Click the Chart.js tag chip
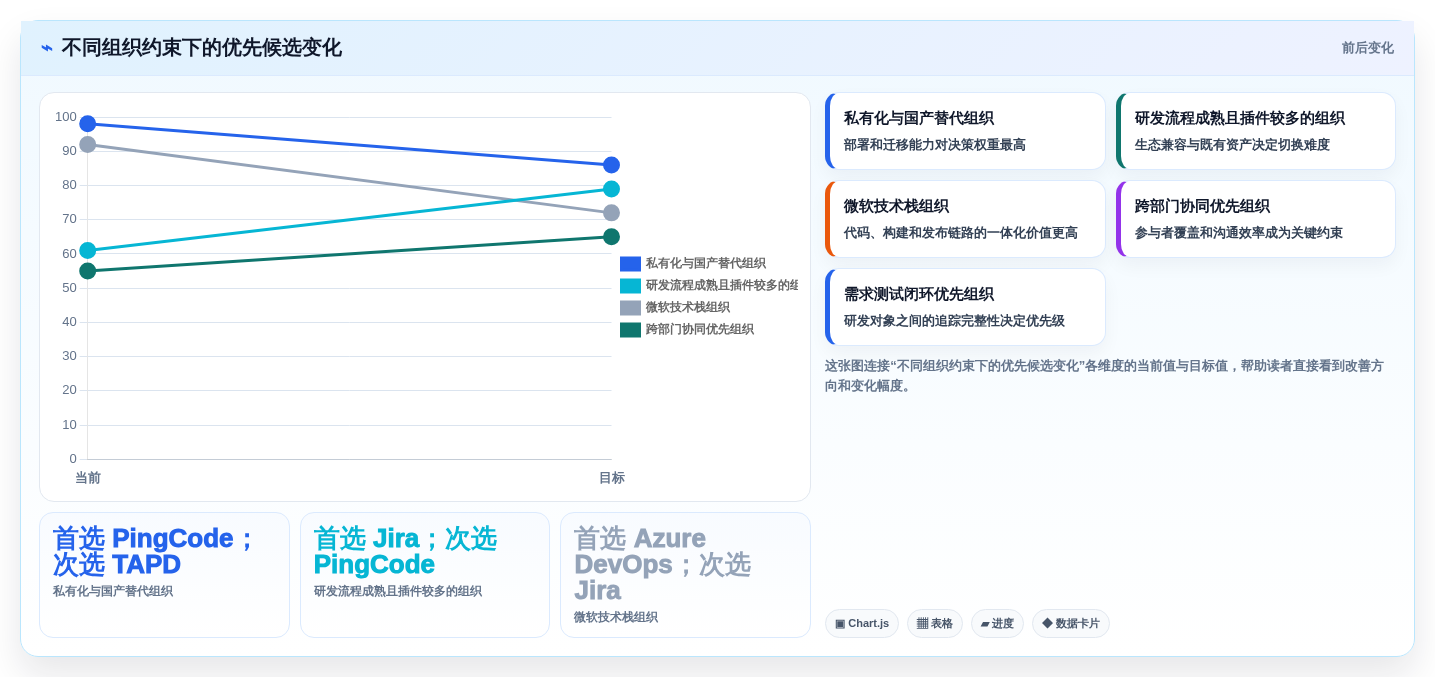Image resolution: width=1435 pixels, height=677 pixels. click(x=862, y=624)
